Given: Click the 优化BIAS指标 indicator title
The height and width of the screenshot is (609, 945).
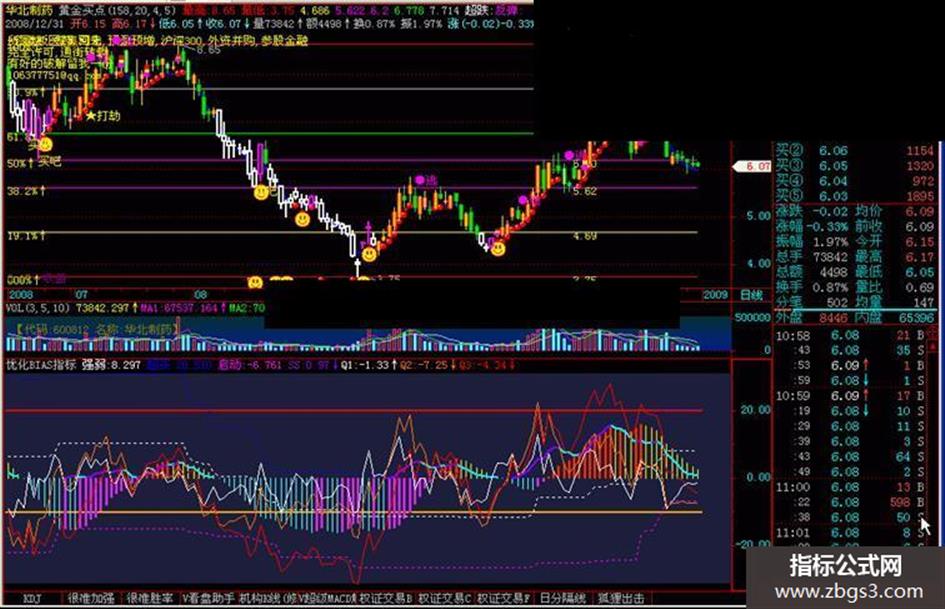Looking at the screenshot, I should [41, 364].
